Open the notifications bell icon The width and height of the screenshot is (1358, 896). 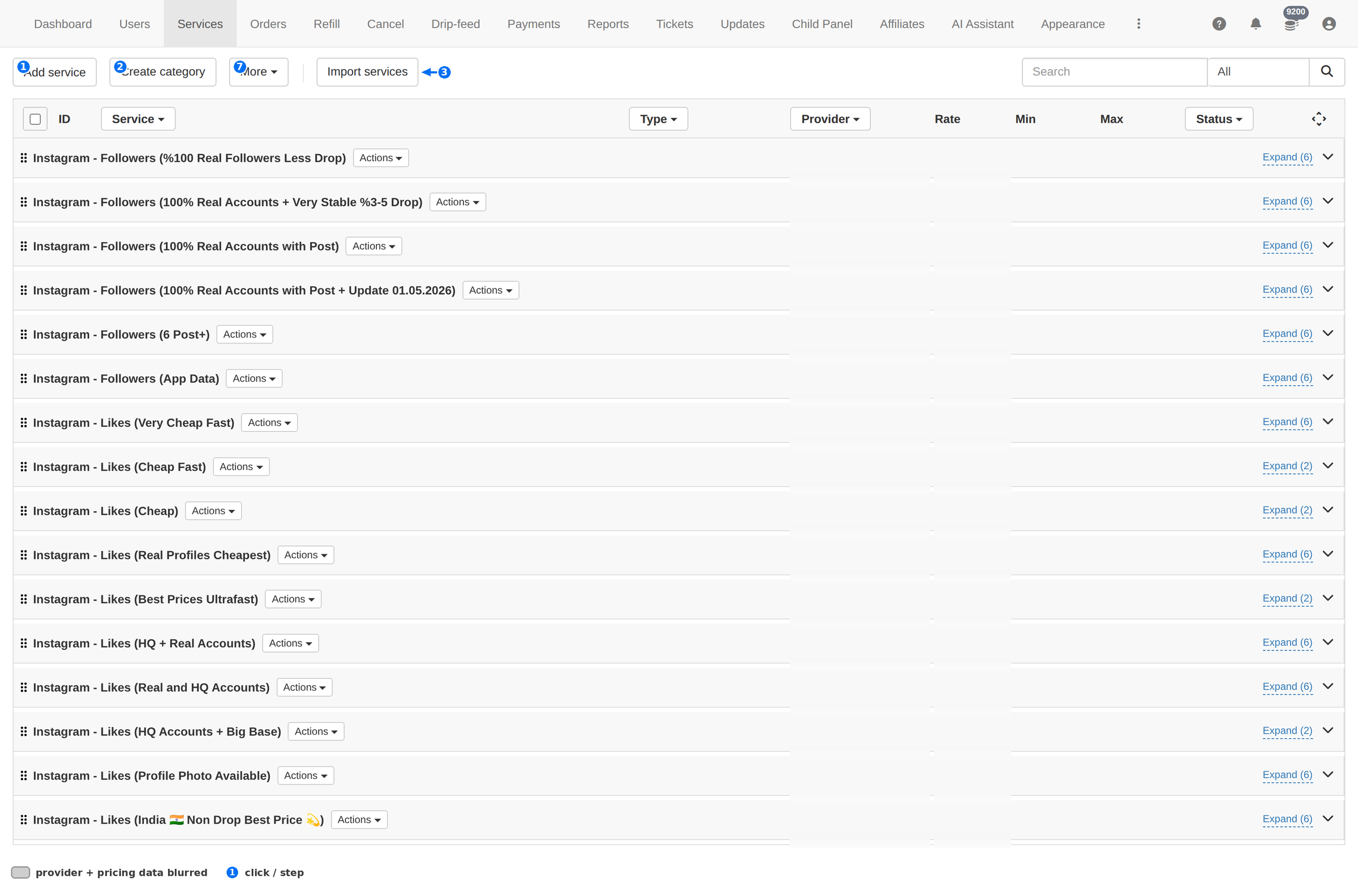(x=1255, y=24)
